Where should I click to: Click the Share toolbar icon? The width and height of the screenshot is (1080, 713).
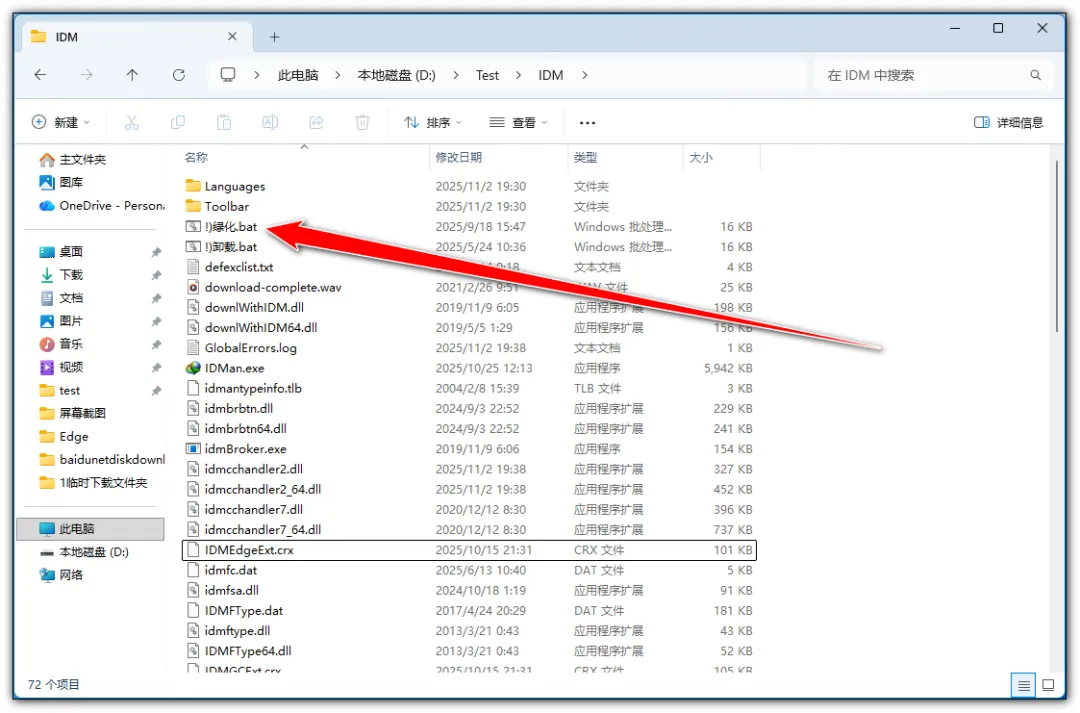[x=316, y=123]
